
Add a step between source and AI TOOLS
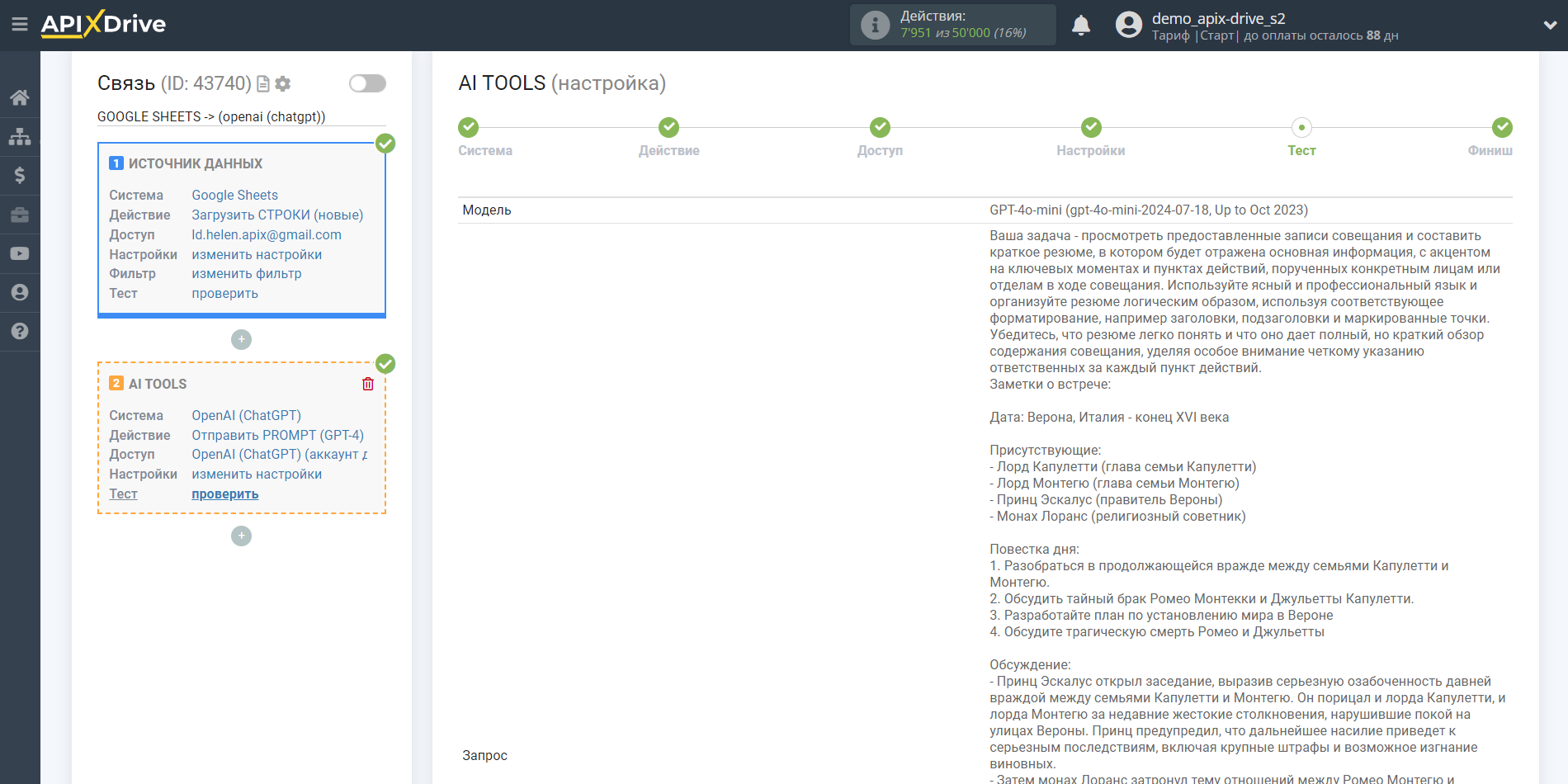click(x=241, y=339)
